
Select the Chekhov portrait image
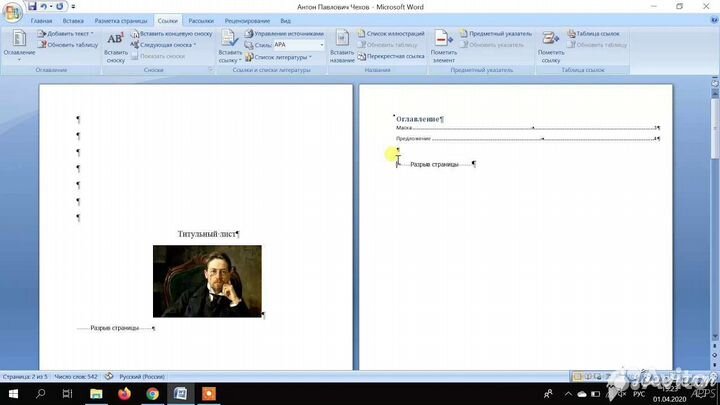(x=207, y=281)
